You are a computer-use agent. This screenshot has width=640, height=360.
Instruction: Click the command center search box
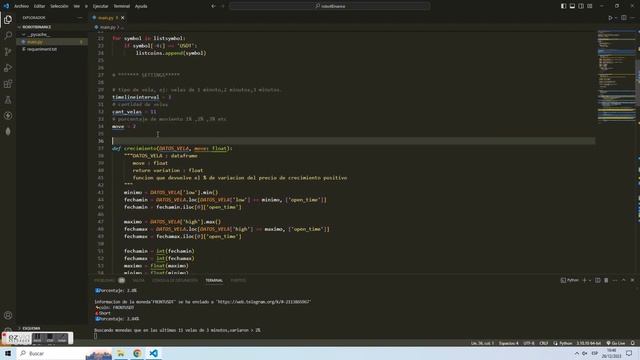click(x=330, y=6)
